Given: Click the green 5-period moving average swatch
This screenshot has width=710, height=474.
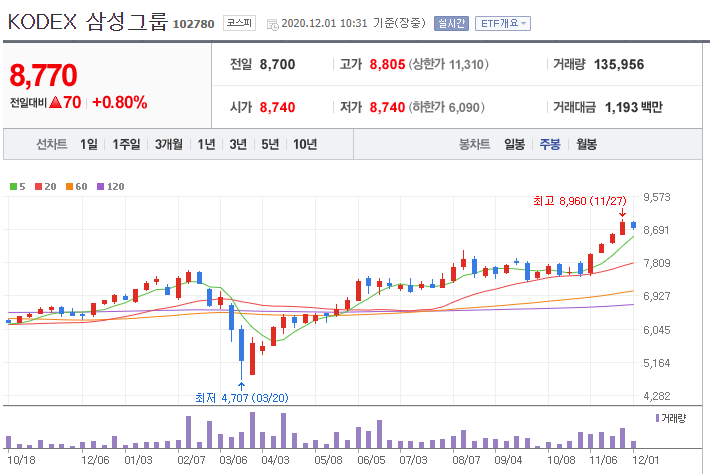Looking at the screenshot, I should [13, 187].
